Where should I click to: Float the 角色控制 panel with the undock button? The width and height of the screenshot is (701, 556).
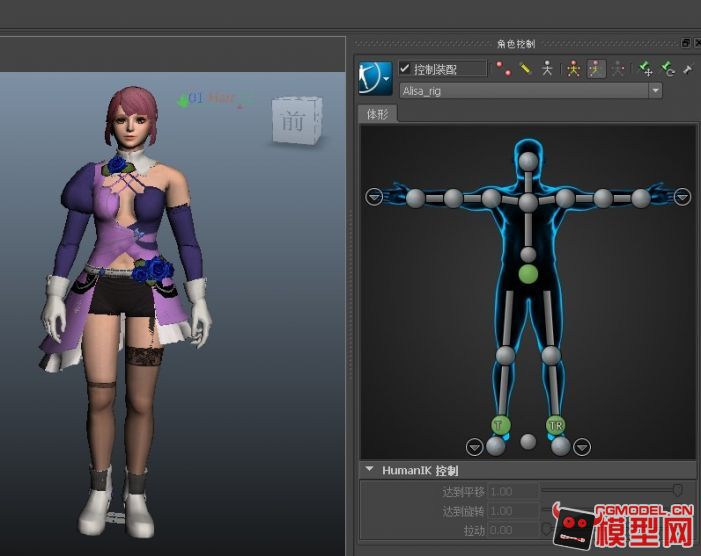685,43
